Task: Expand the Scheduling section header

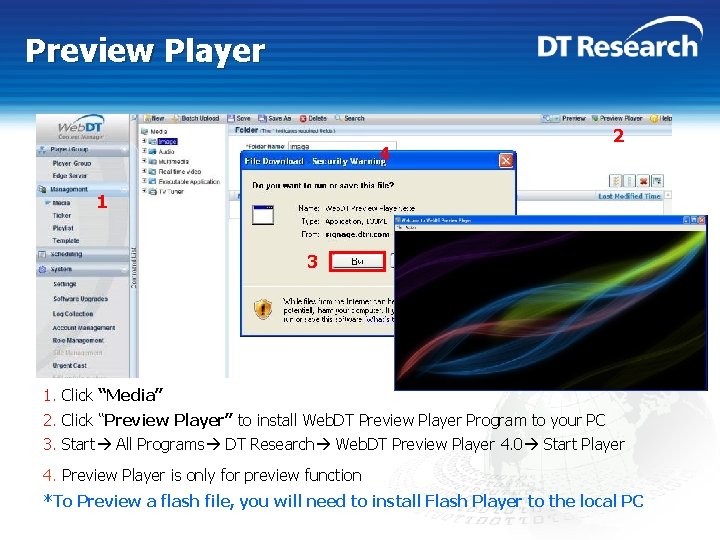Action: coord(83,254)
